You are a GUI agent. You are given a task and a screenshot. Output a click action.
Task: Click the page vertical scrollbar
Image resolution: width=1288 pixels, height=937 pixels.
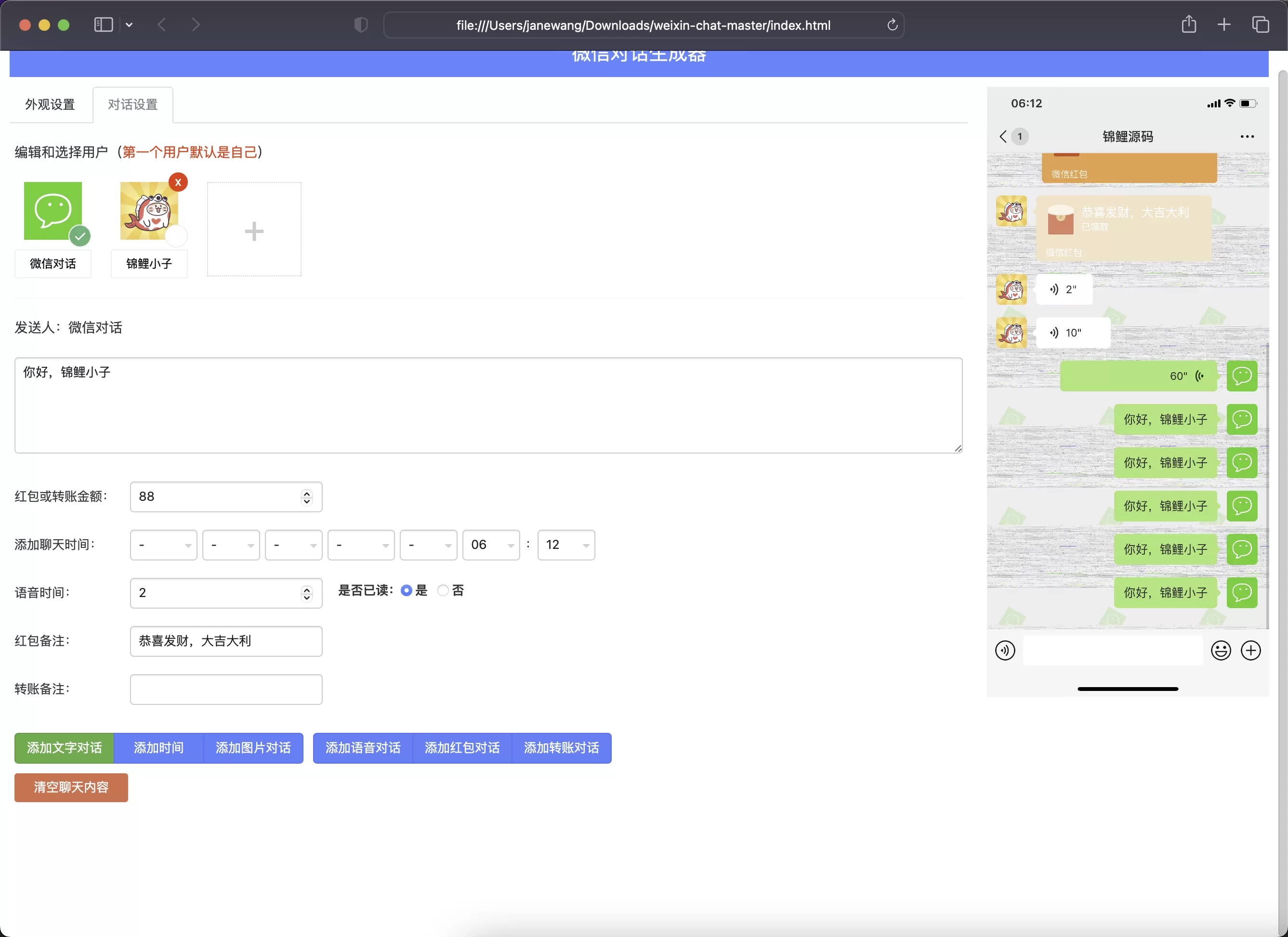coord(1283,499)
